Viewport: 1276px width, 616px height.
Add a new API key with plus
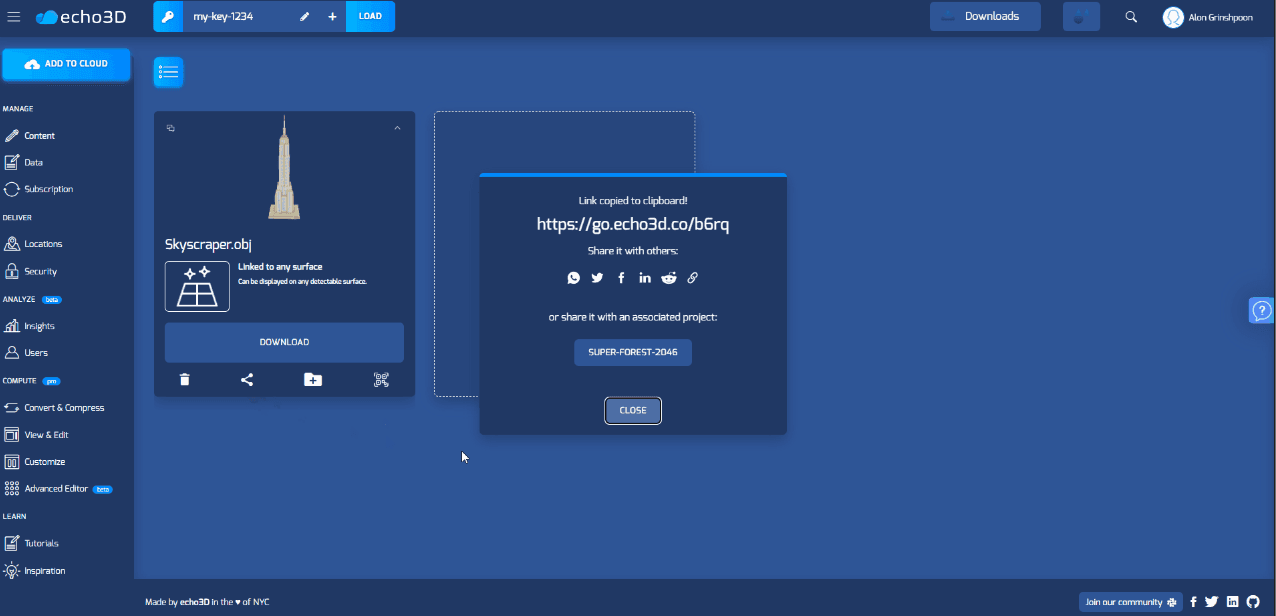(332, 17)
